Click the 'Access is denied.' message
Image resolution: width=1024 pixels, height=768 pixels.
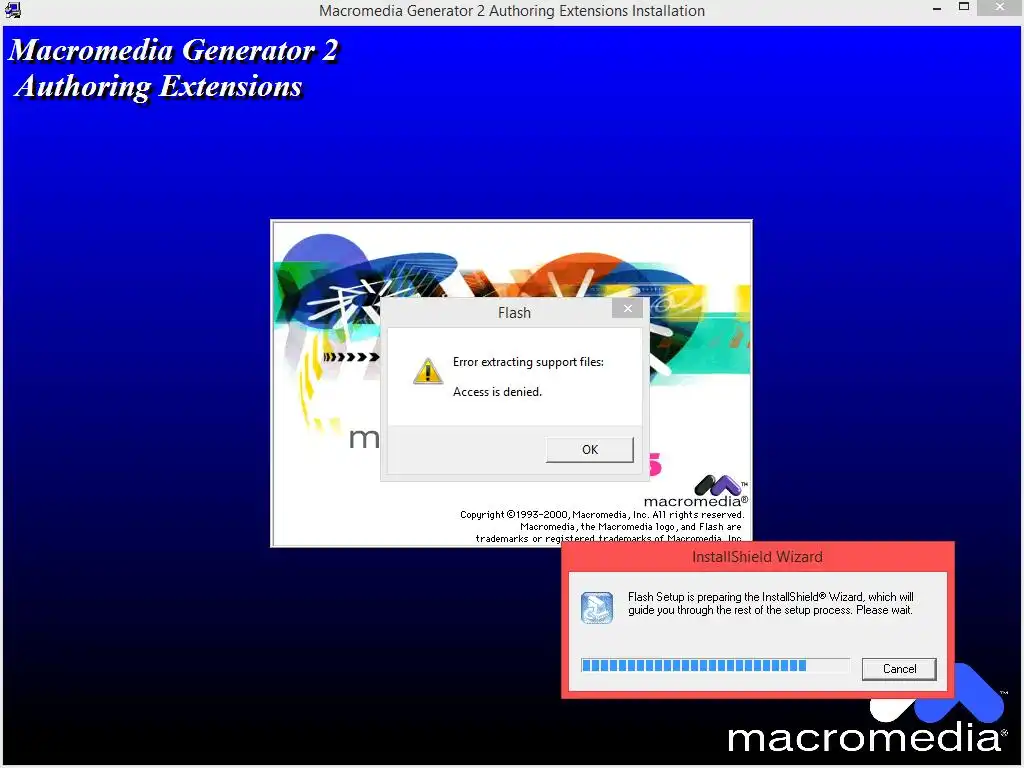pos(497,392)
